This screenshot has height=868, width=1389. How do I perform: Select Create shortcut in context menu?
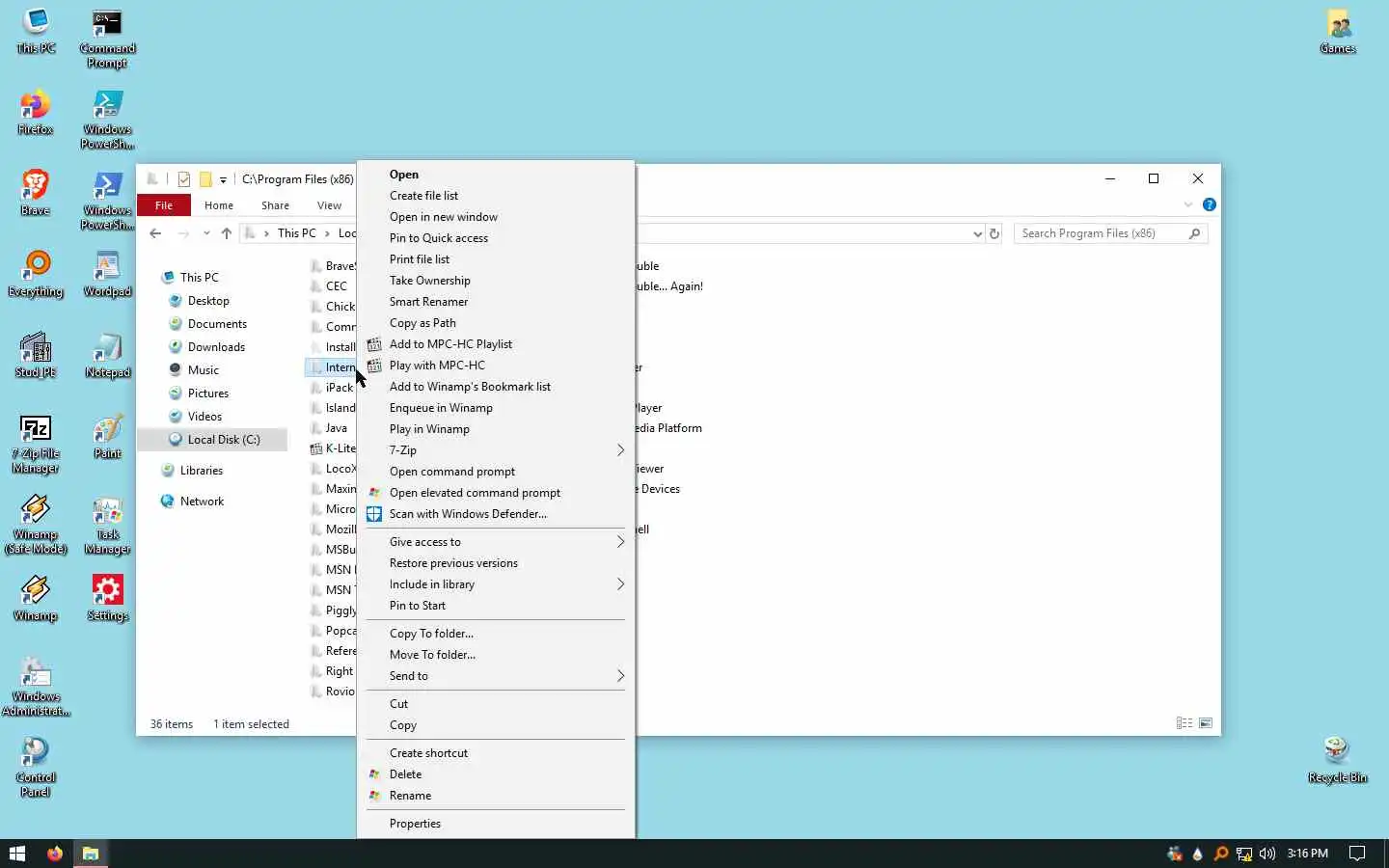pyautogui.click(x=496, y=753)
